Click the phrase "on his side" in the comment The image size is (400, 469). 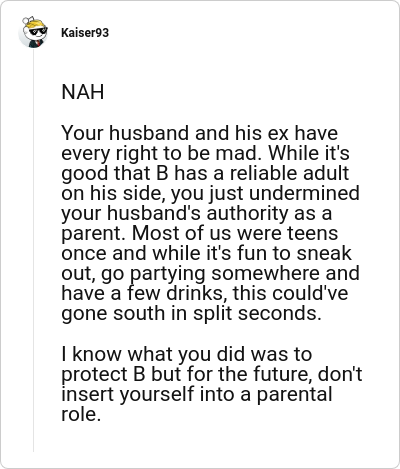[113, 193]
